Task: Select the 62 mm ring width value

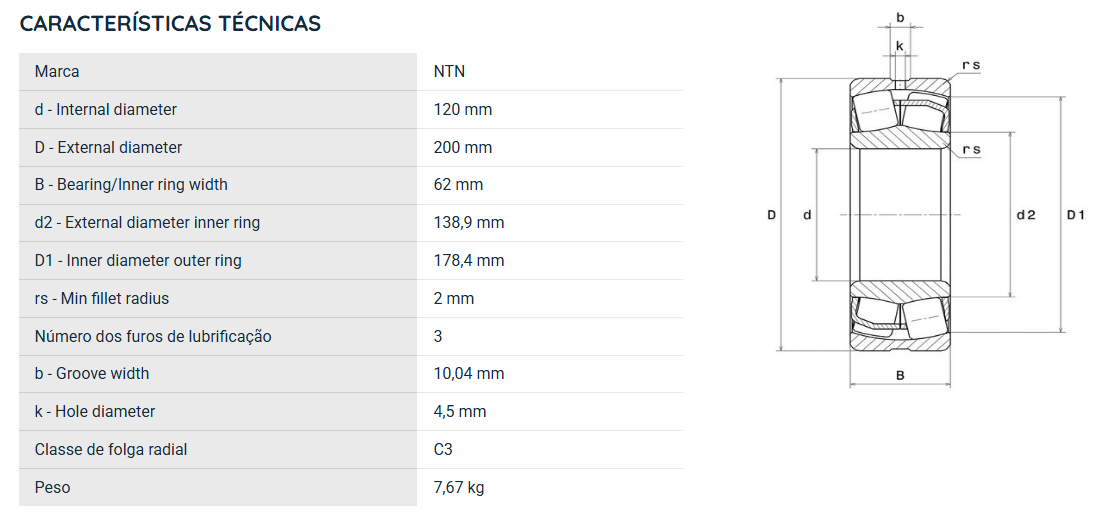Action: (x=458, y=185)
